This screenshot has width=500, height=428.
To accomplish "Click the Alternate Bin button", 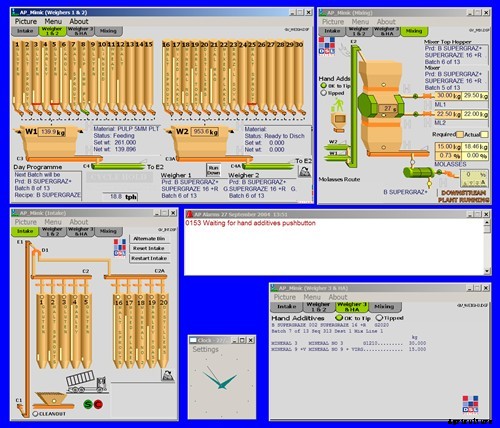I will point(149,239).
